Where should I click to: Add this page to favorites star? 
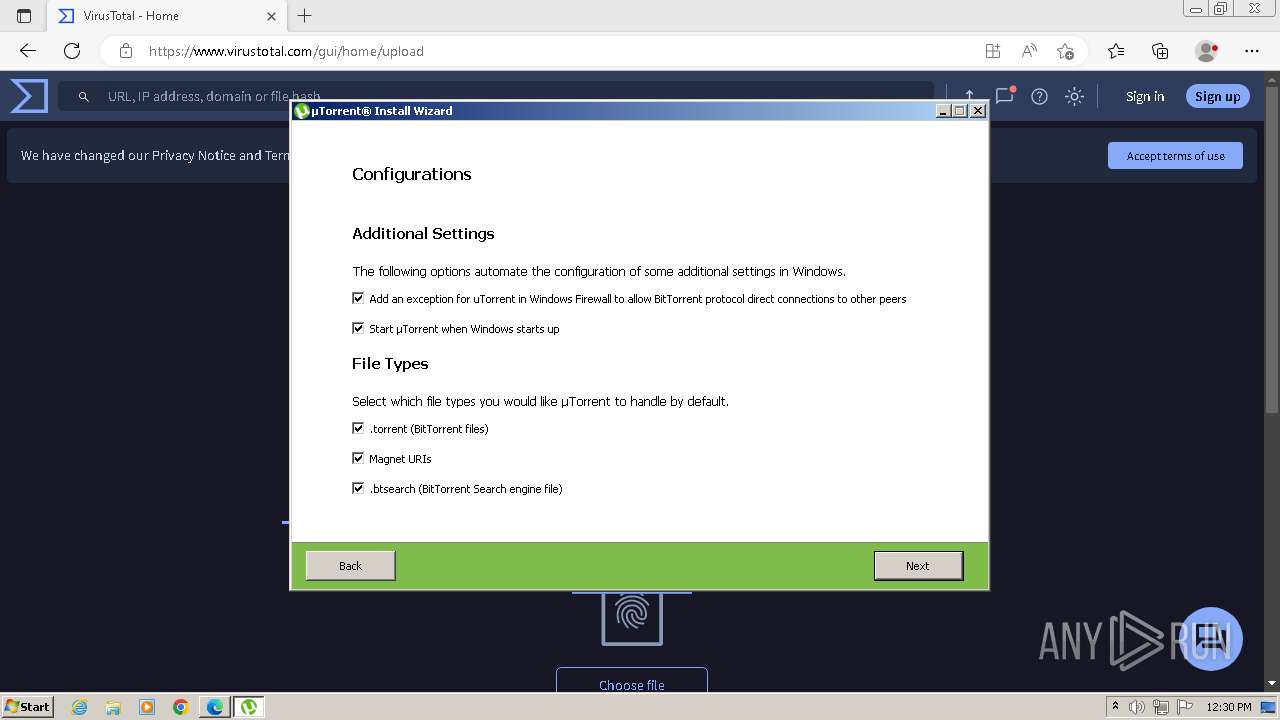point(1065,51)
